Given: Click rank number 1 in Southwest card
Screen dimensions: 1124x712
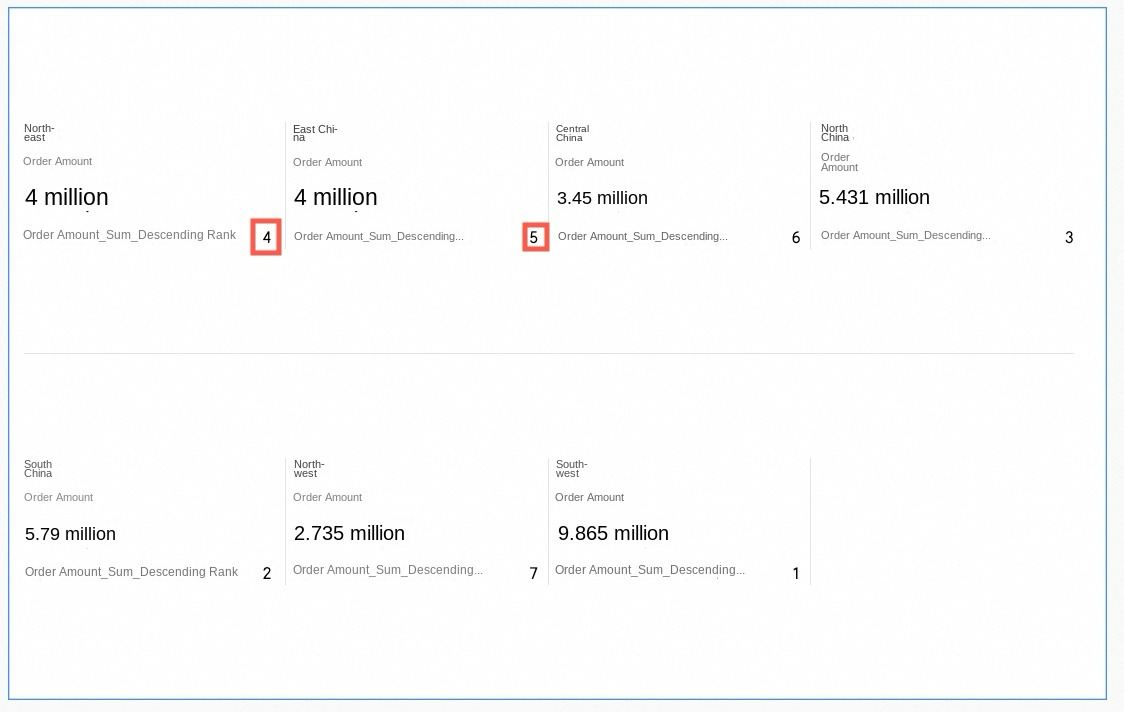Looking at the screenshot, I should 796,574.
